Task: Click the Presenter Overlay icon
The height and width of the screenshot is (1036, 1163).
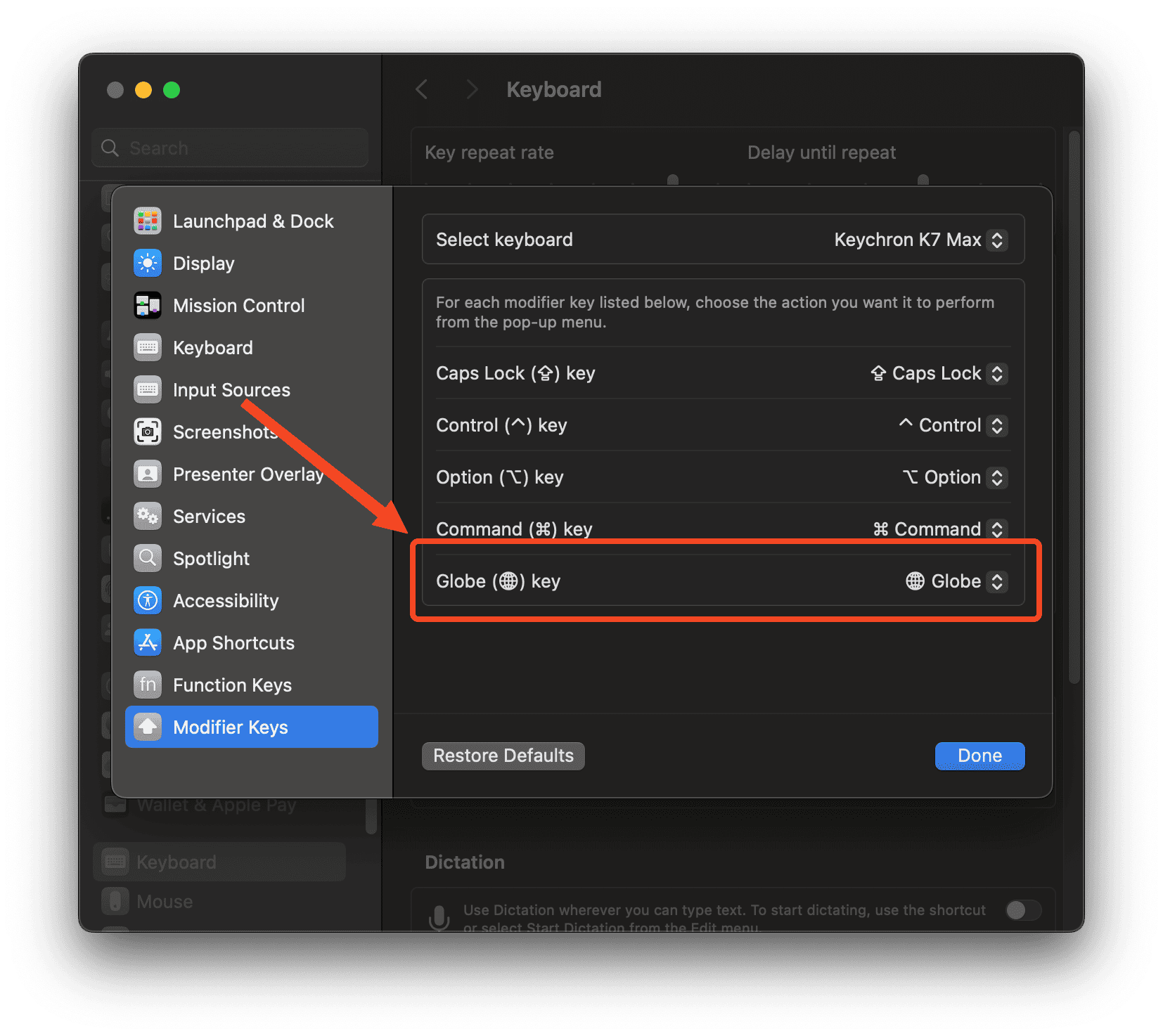Action: pyautogui.click(x=148, y=474)
